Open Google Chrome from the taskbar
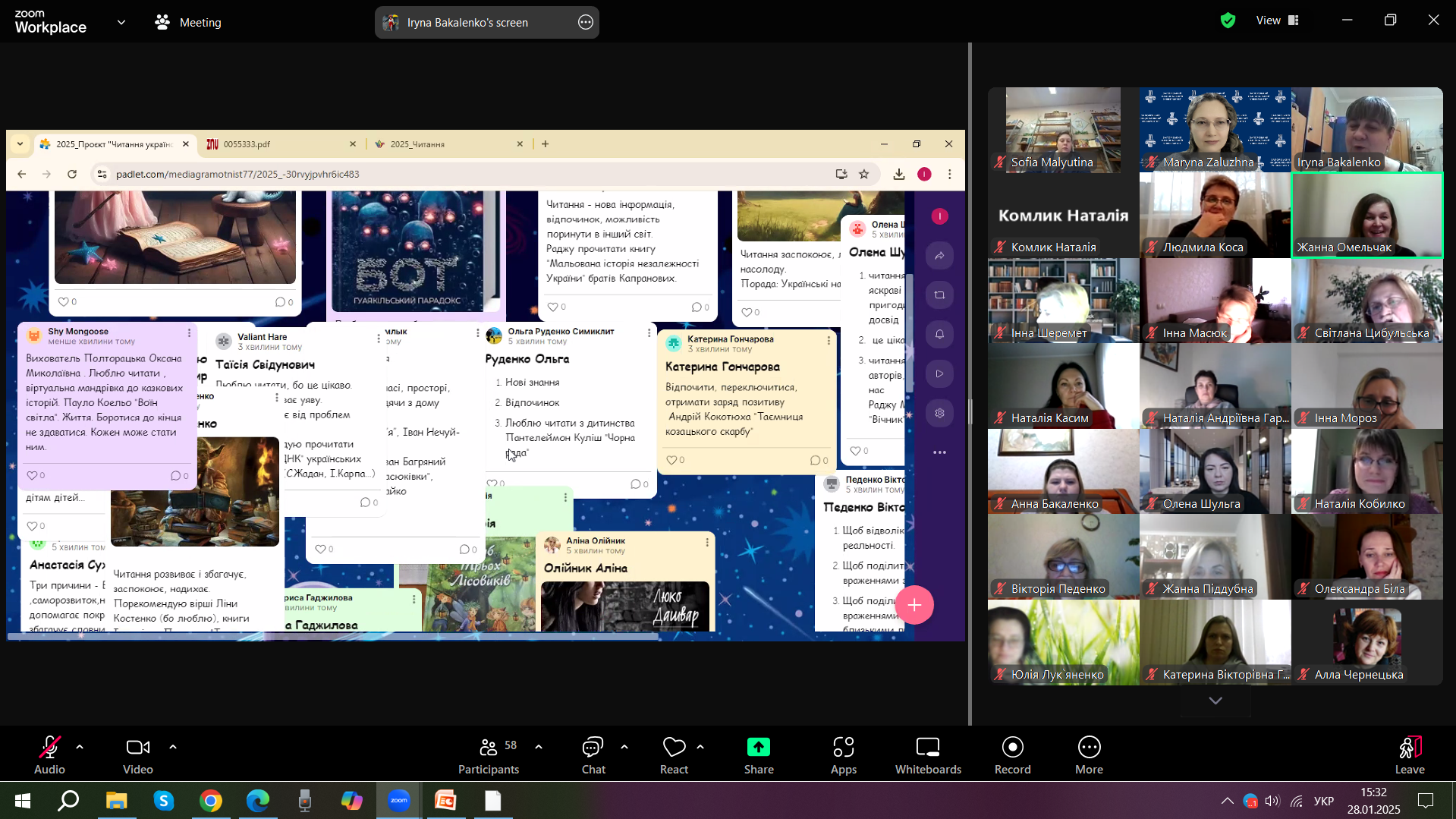1456x819 pixels. coord(211,801)
